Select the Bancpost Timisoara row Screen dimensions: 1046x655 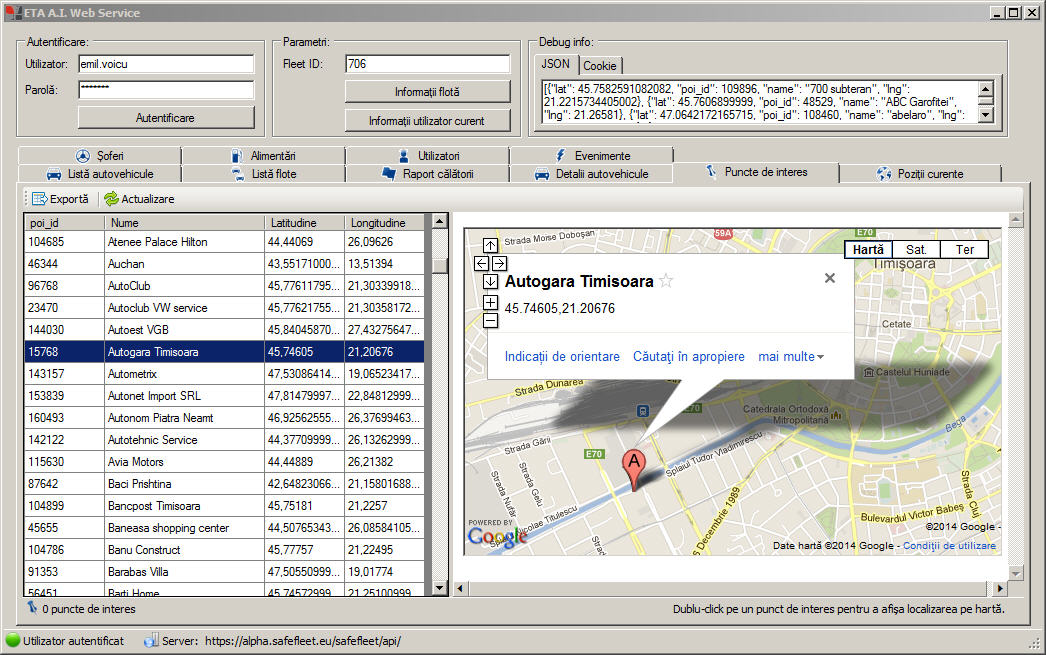[x=224, y=506]
